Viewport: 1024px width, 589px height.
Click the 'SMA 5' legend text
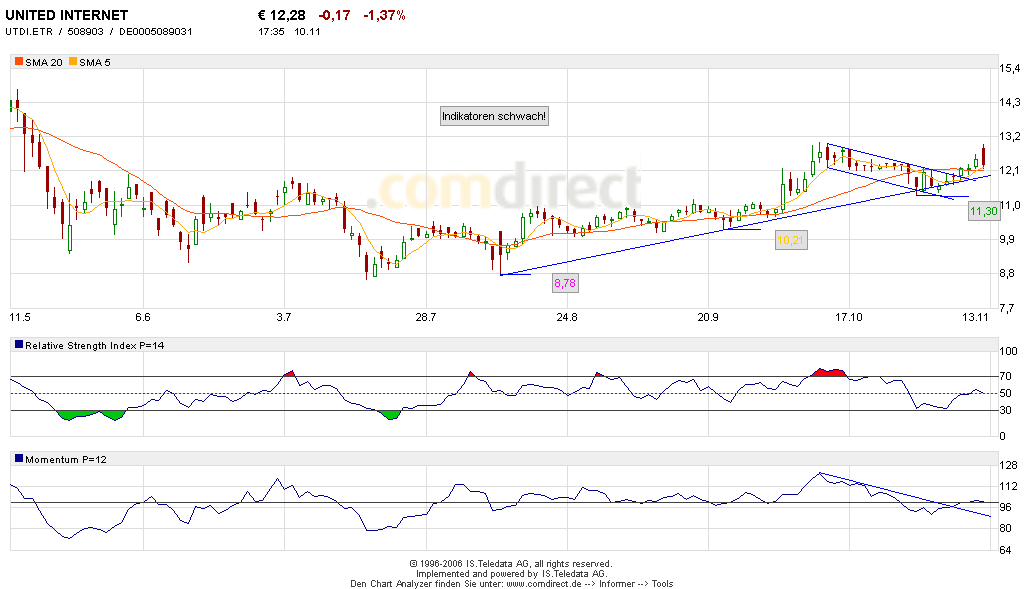coord(95,63)
